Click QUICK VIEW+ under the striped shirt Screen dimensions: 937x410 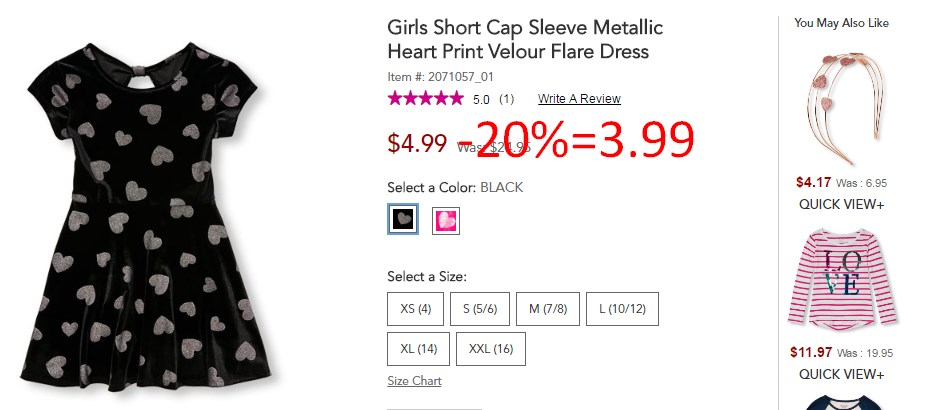[x=841, y=374]
